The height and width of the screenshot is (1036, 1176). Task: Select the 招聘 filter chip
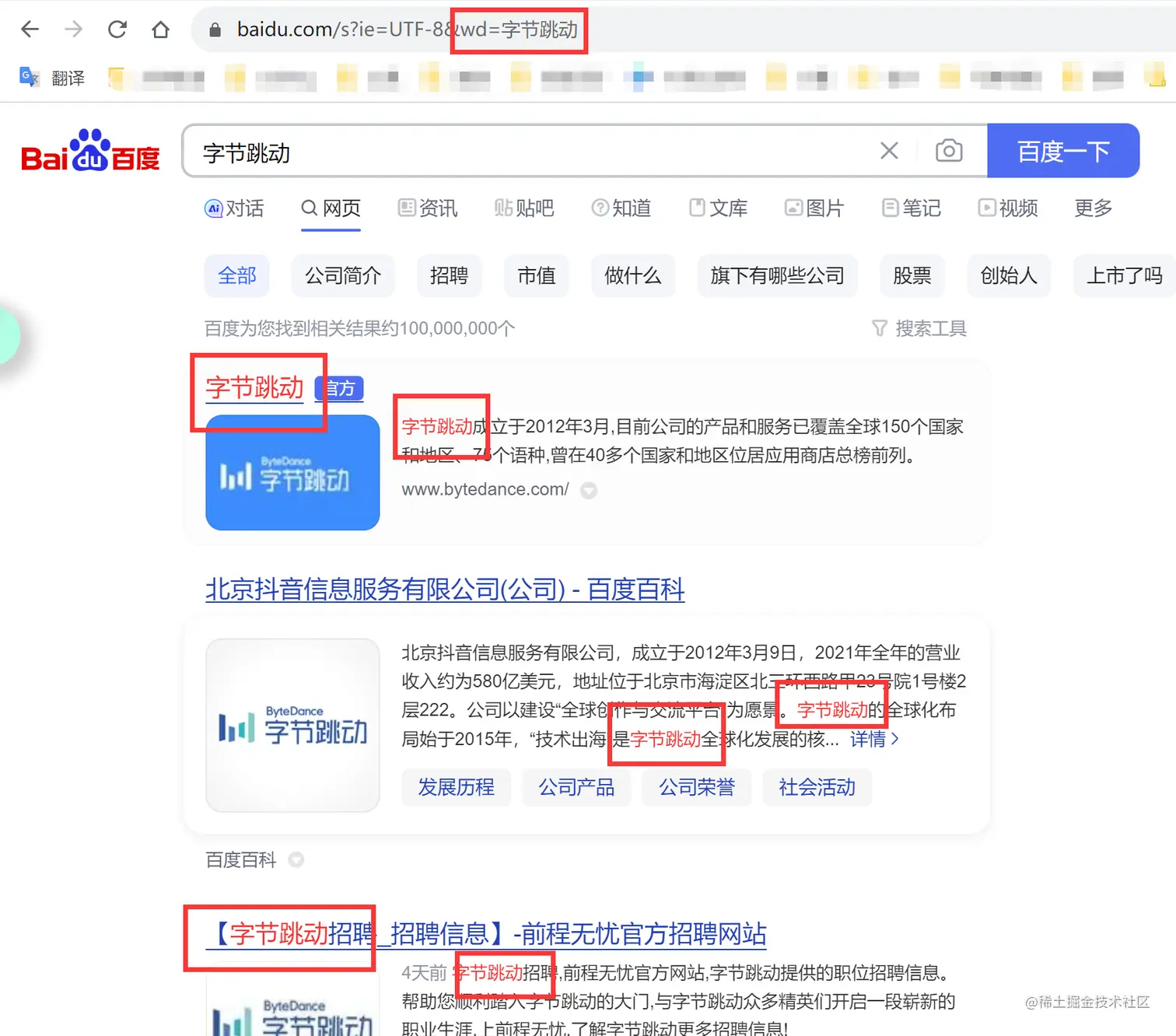point(449,275)
